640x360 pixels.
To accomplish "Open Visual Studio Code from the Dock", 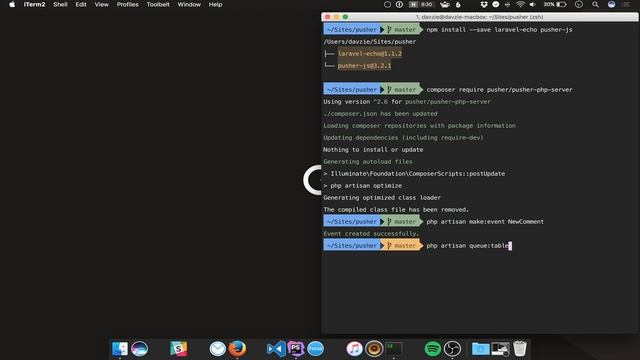I will point(276,349).
